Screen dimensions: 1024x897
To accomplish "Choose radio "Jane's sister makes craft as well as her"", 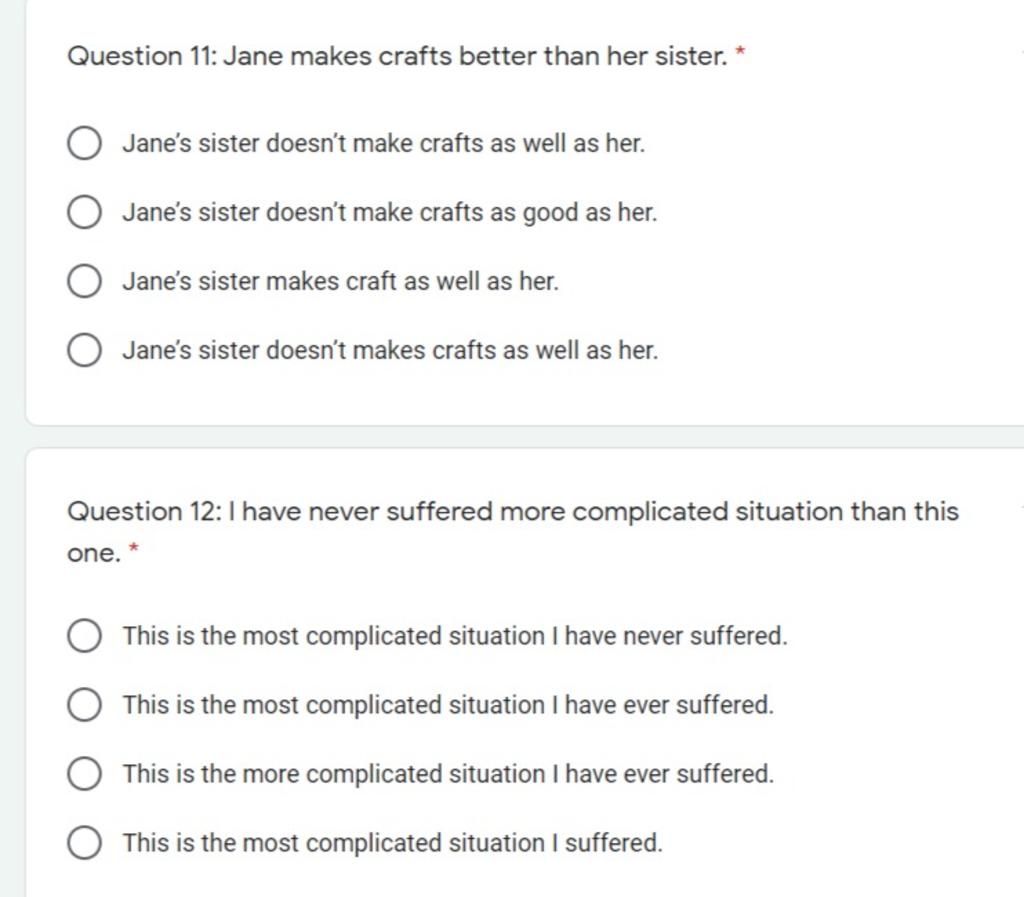I will click(x=84, y=281).
